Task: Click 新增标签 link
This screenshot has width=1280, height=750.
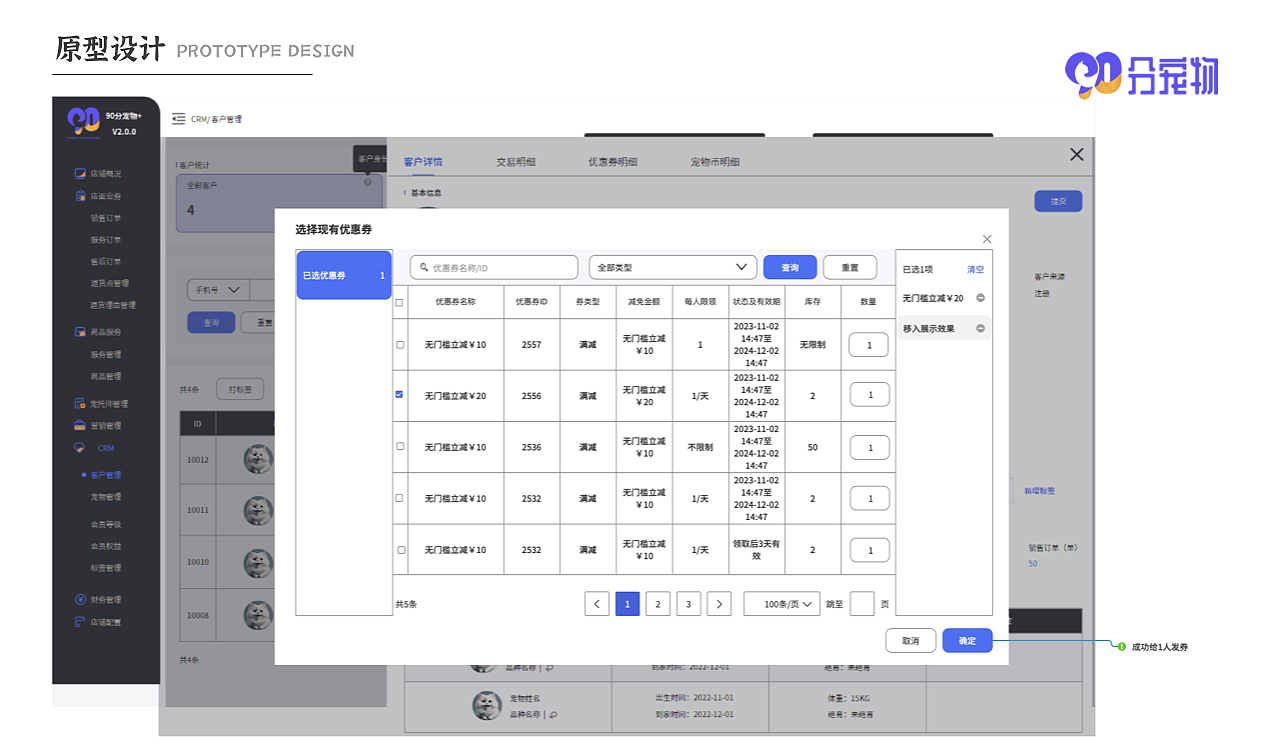Action: tap(1039, 491)
